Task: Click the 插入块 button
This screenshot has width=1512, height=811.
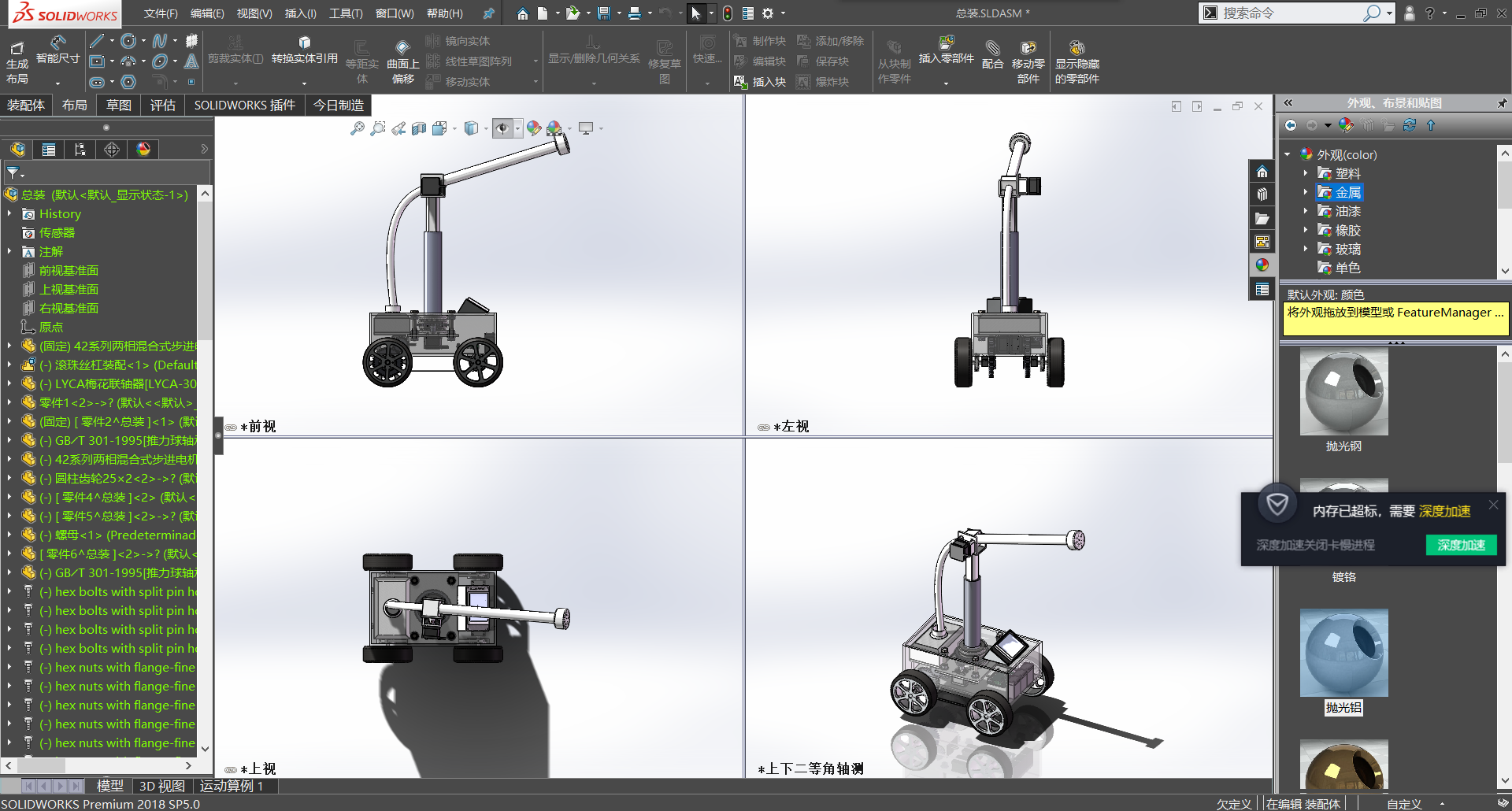Action: pos(760,82)
